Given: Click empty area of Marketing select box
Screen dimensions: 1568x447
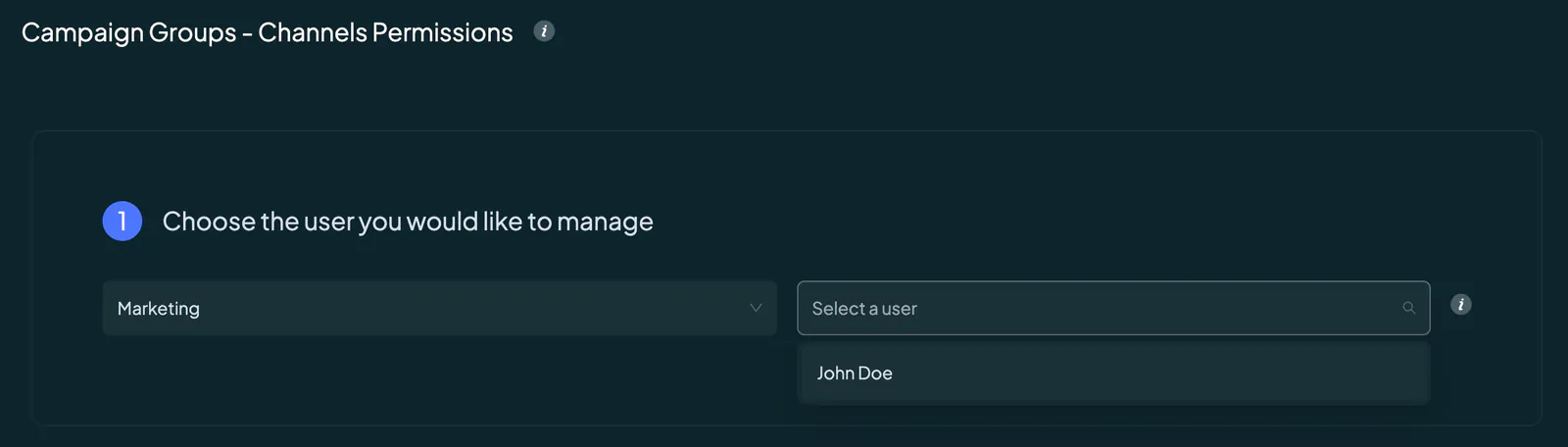Looking at the screenshot, I should pos(470,308).
